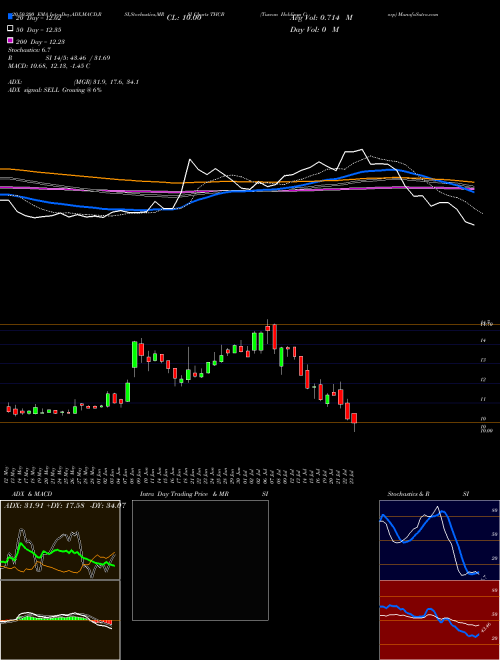Click the ADX (MGR) values line
The height and width of the screenshot is (660, 500).
[73, 82]
